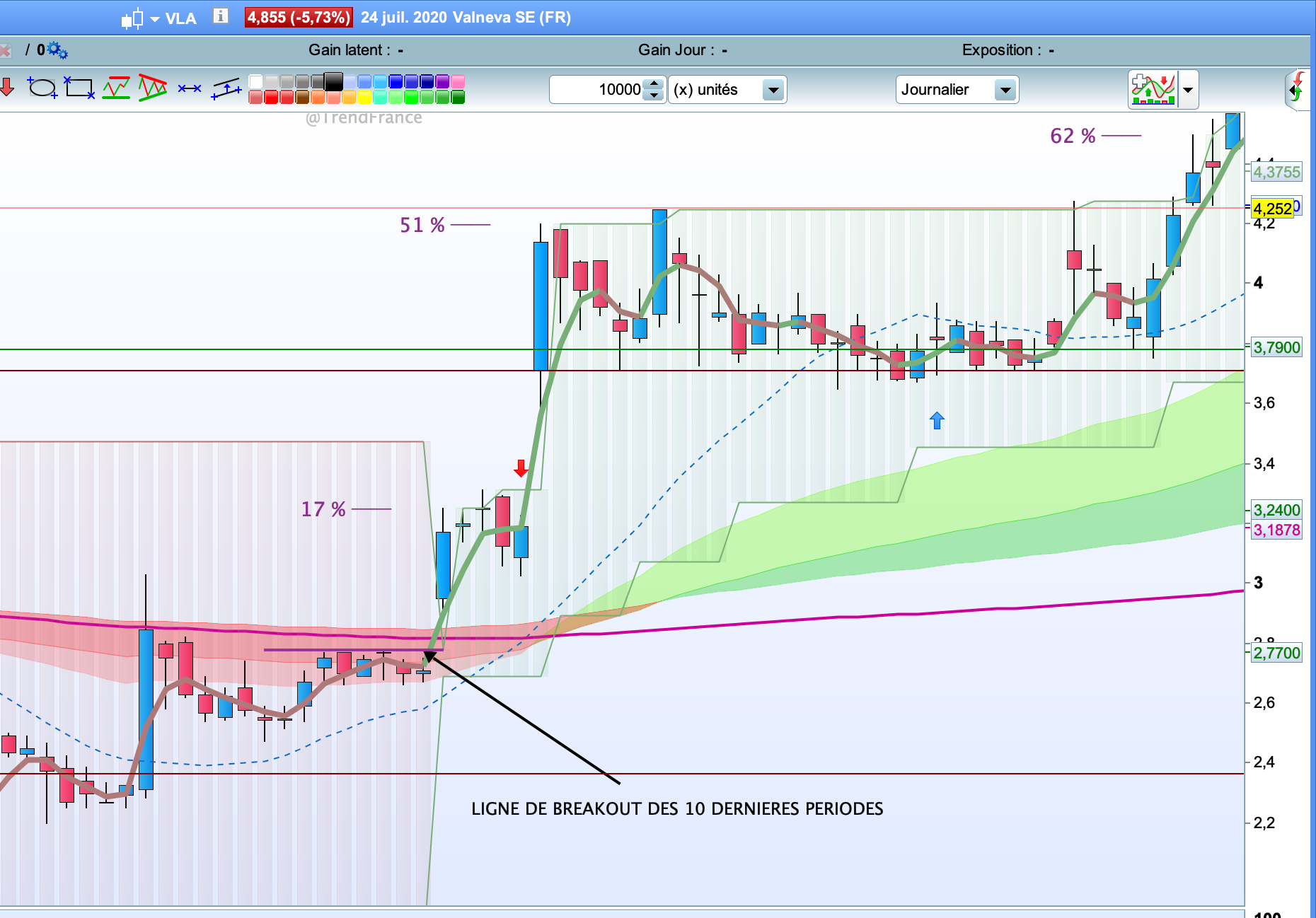
Task: Click the 3,2400 price level label
Action: click(x=1276, y=510)
